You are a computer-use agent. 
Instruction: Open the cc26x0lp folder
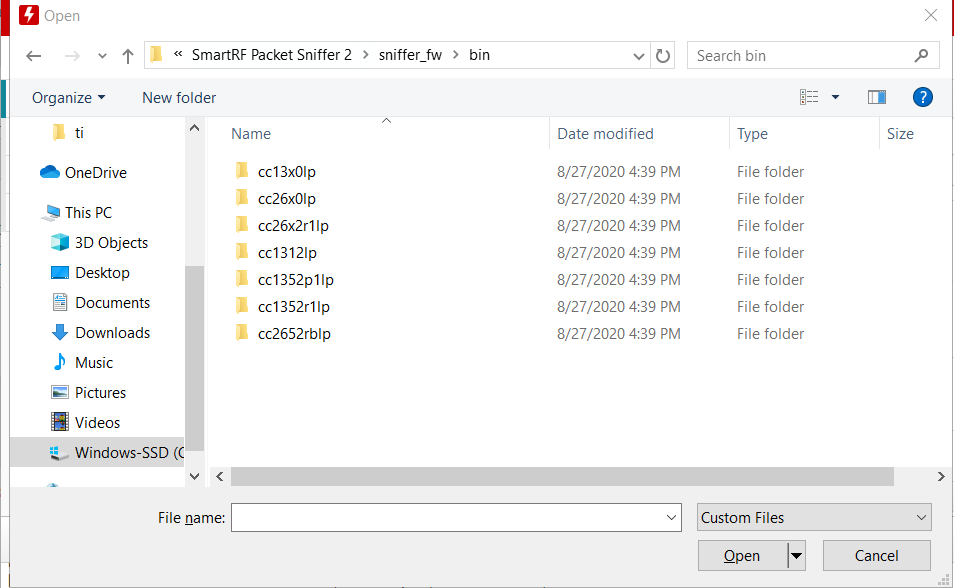[286, 198]
